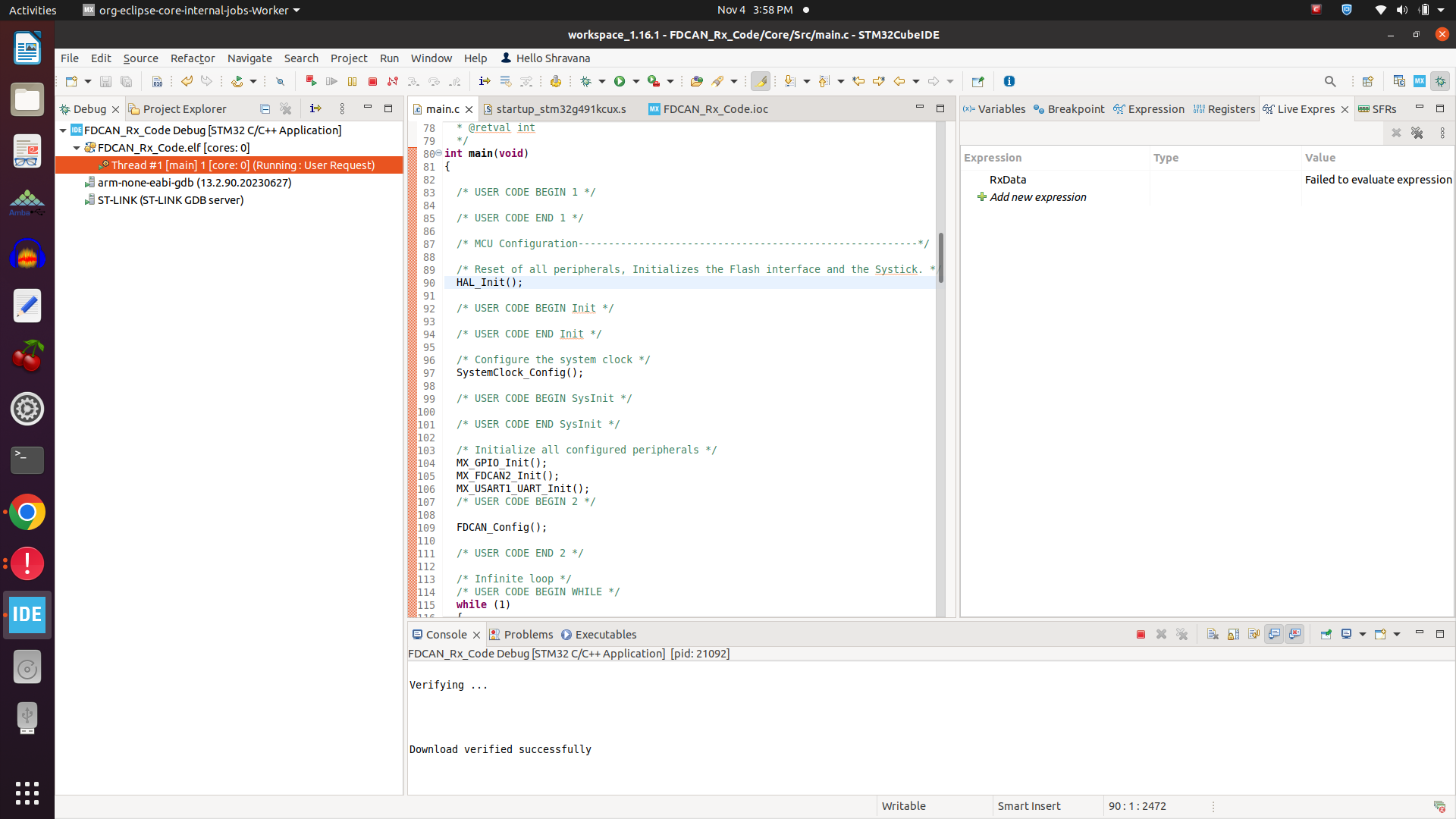Screen dimensions: 1456x819
Task: Toggle console Scroll Lock
Action: coord(1233,635)
